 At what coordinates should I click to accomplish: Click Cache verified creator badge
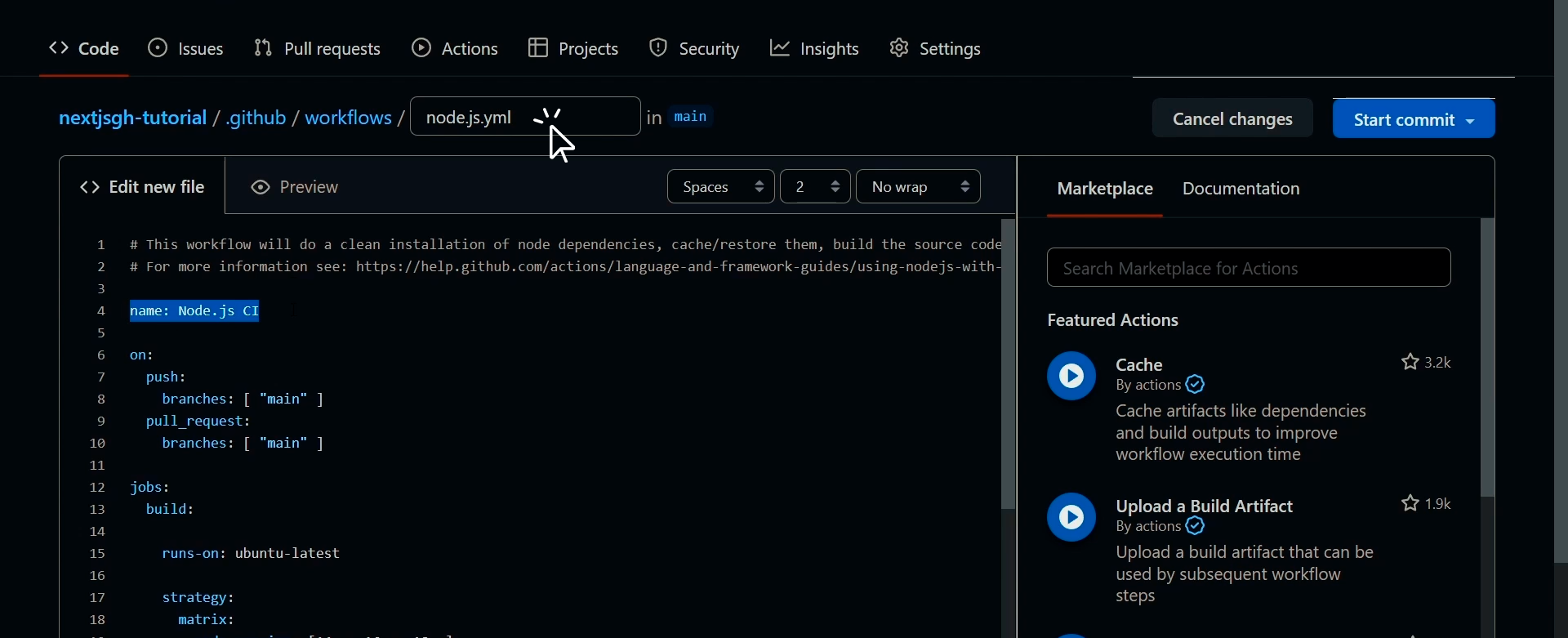(x=1196, y=385)
